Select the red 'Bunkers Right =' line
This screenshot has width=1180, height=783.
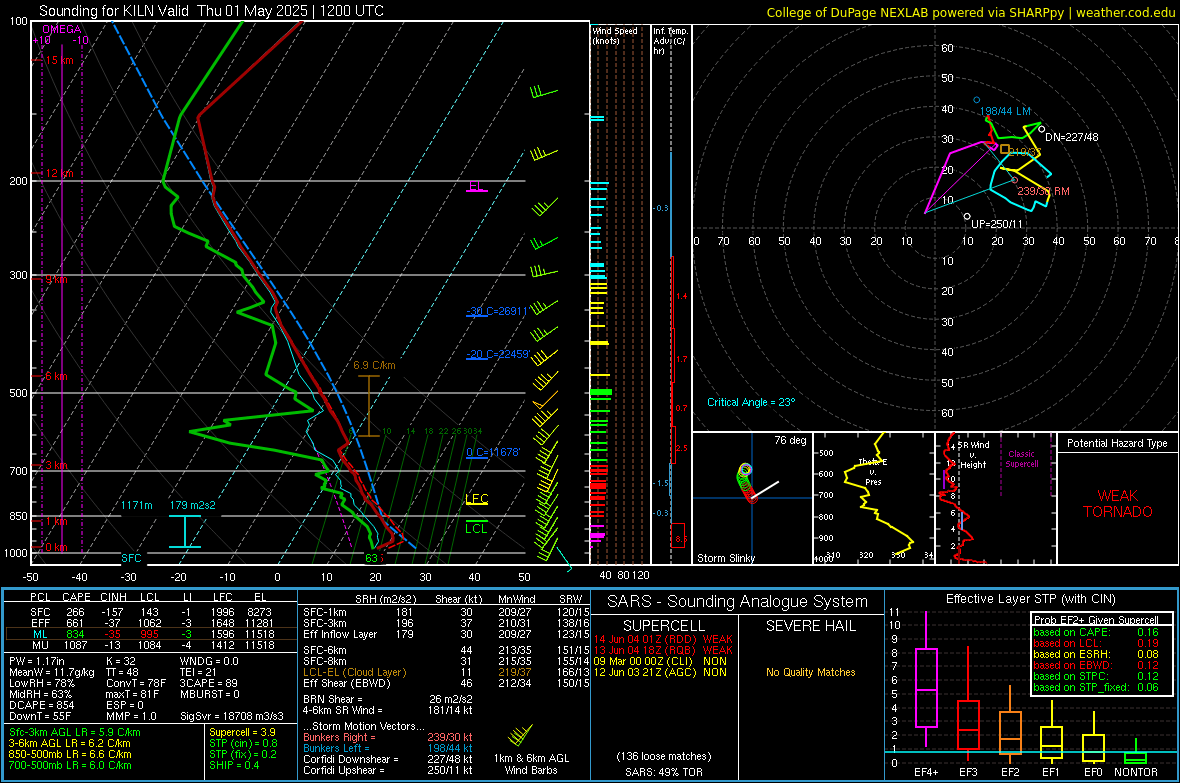(x=388, y=737)
